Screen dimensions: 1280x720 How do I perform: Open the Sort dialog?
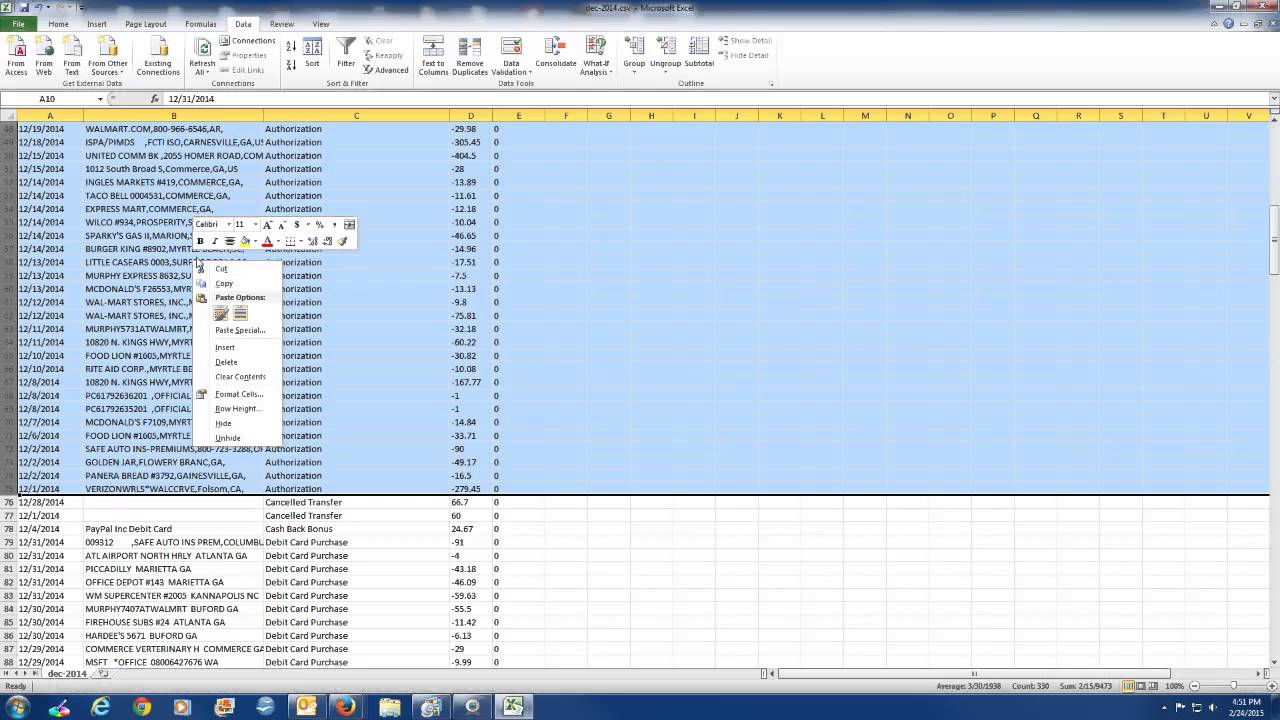pos(312,54)
